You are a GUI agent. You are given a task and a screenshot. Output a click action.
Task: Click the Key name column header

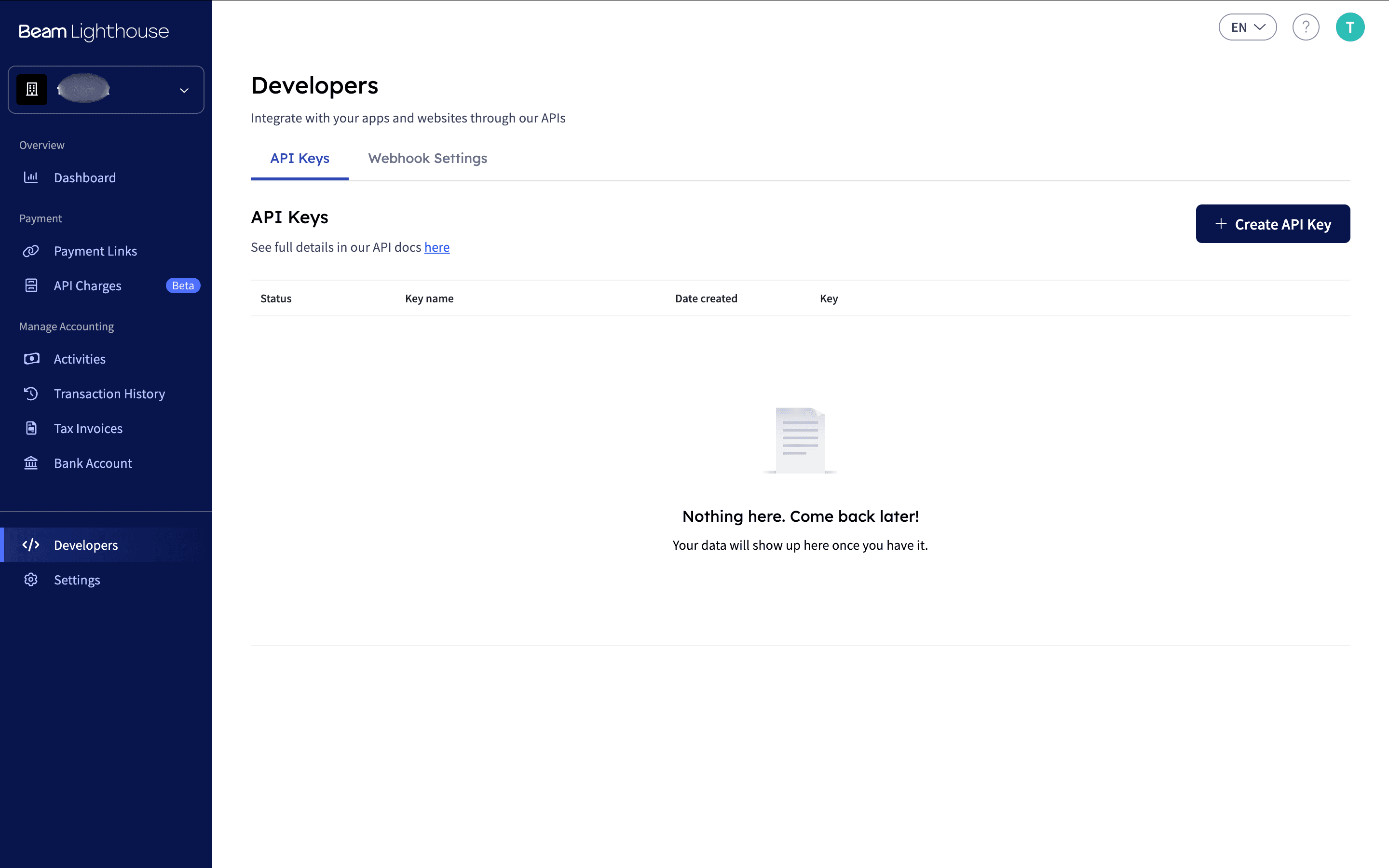pos(429,298)
